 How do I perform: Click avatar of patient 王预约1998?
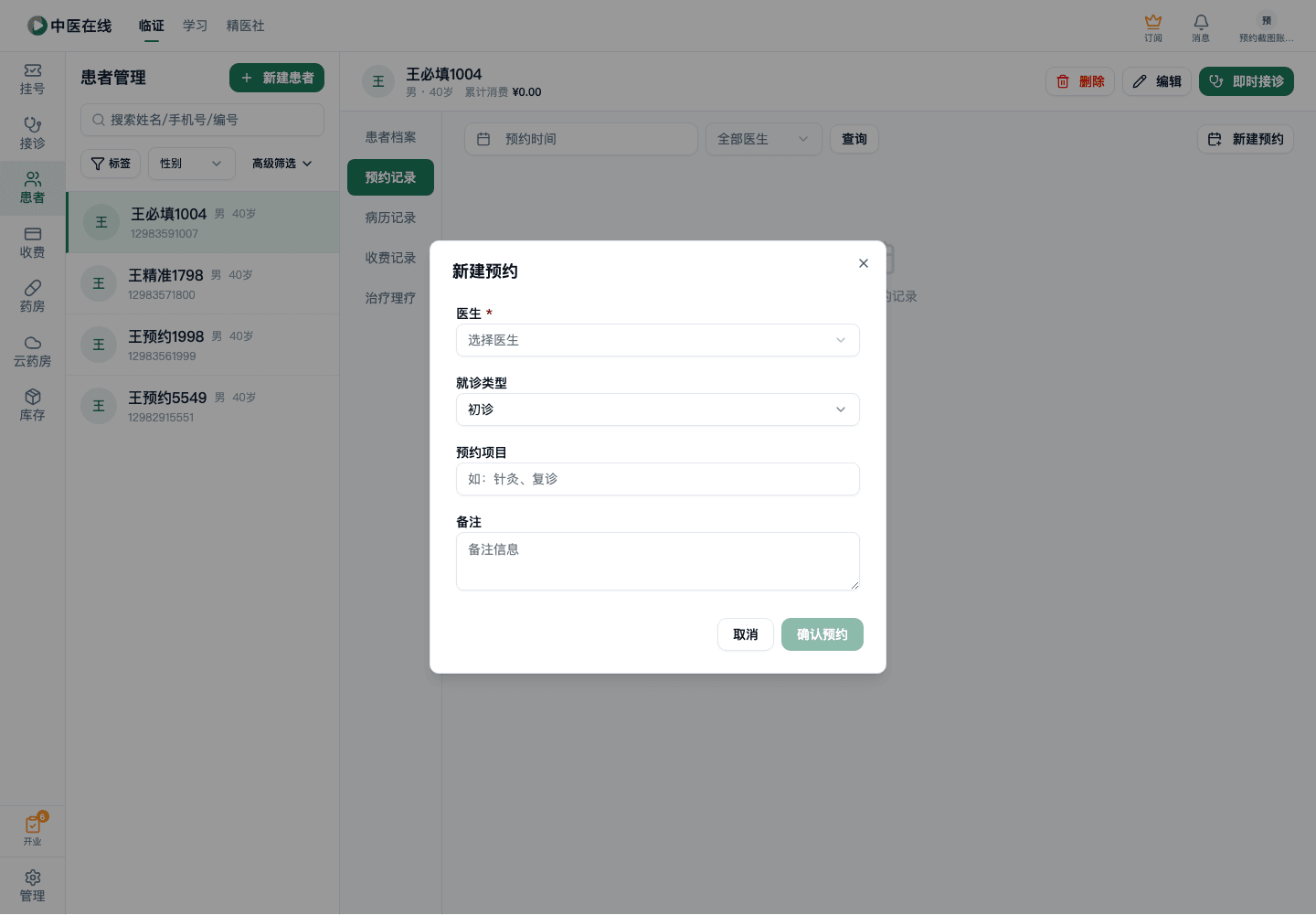pyautogui.click(x=99, y=345)
